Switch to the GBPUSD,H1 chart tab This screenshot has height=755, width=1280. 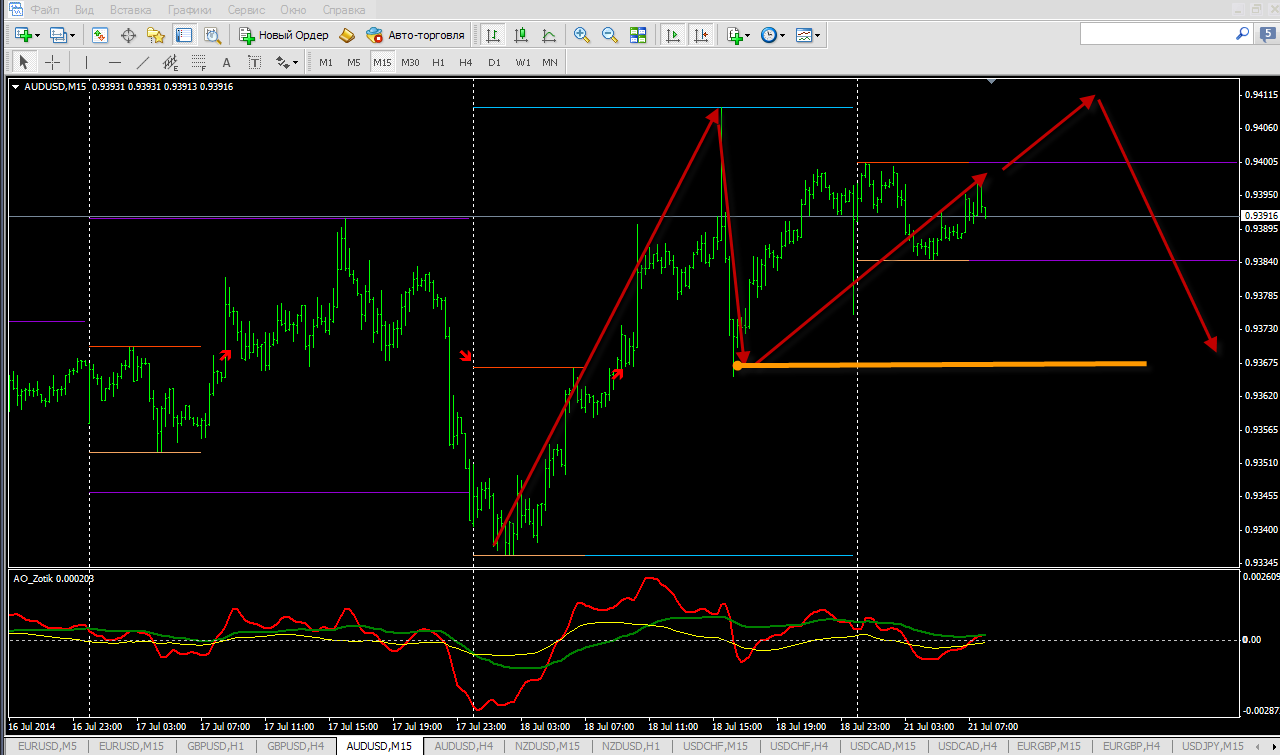[x=215, y=746]
